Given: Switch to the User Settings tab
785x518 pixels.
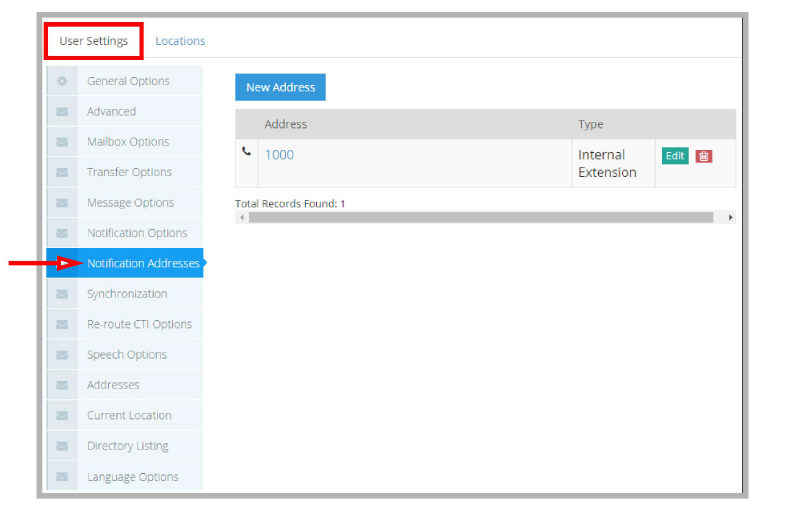Looking at the screenshot, I should [94, 41].
